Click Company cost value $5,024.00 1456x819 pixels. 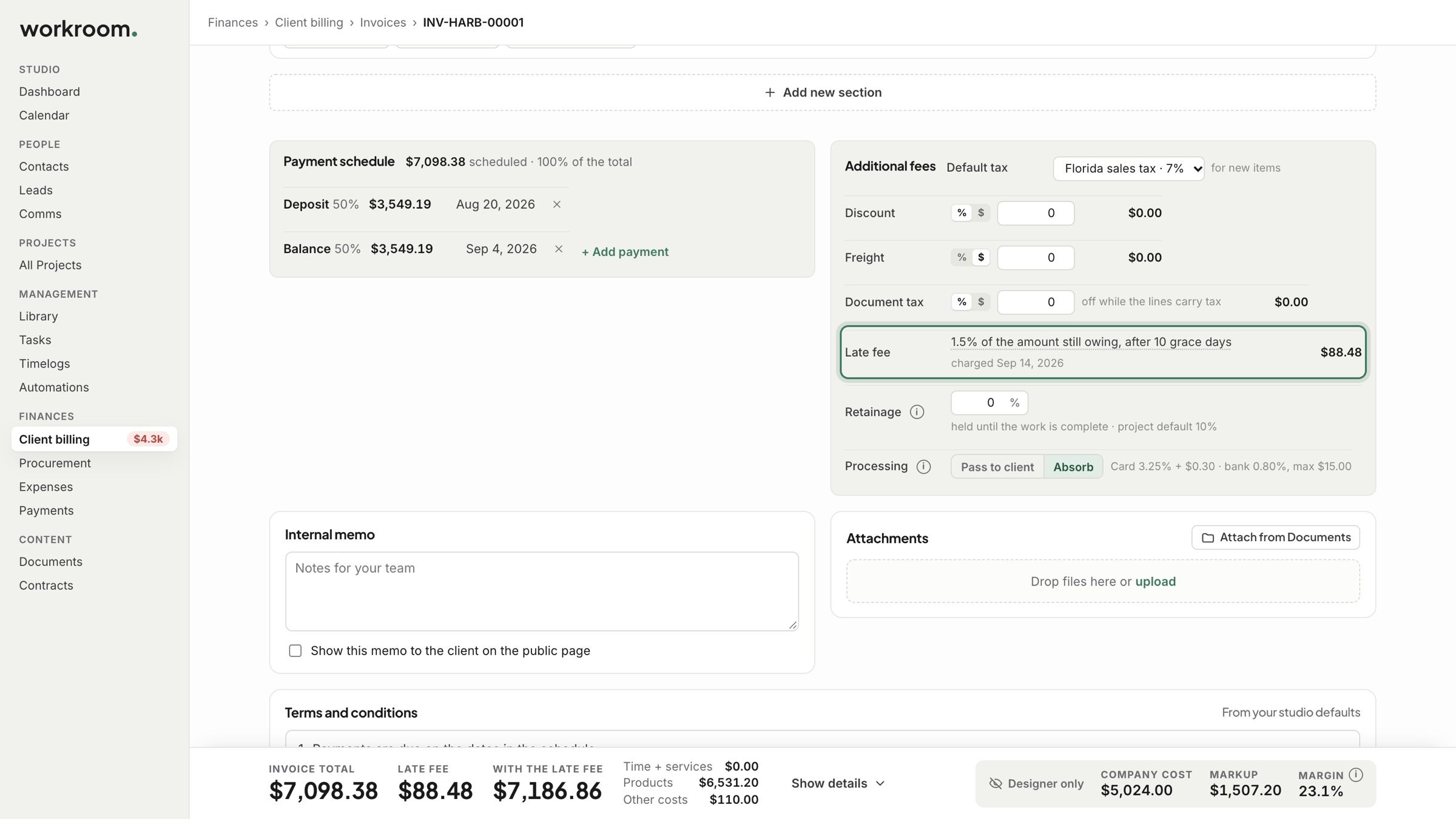coord(1136,790)
